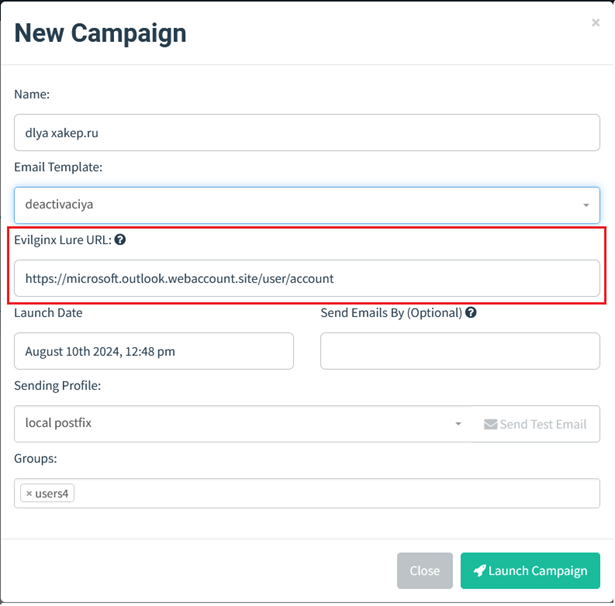Click the Send Emails By help icon
Viewport: 615px width, 606px height.
point(471,313)
